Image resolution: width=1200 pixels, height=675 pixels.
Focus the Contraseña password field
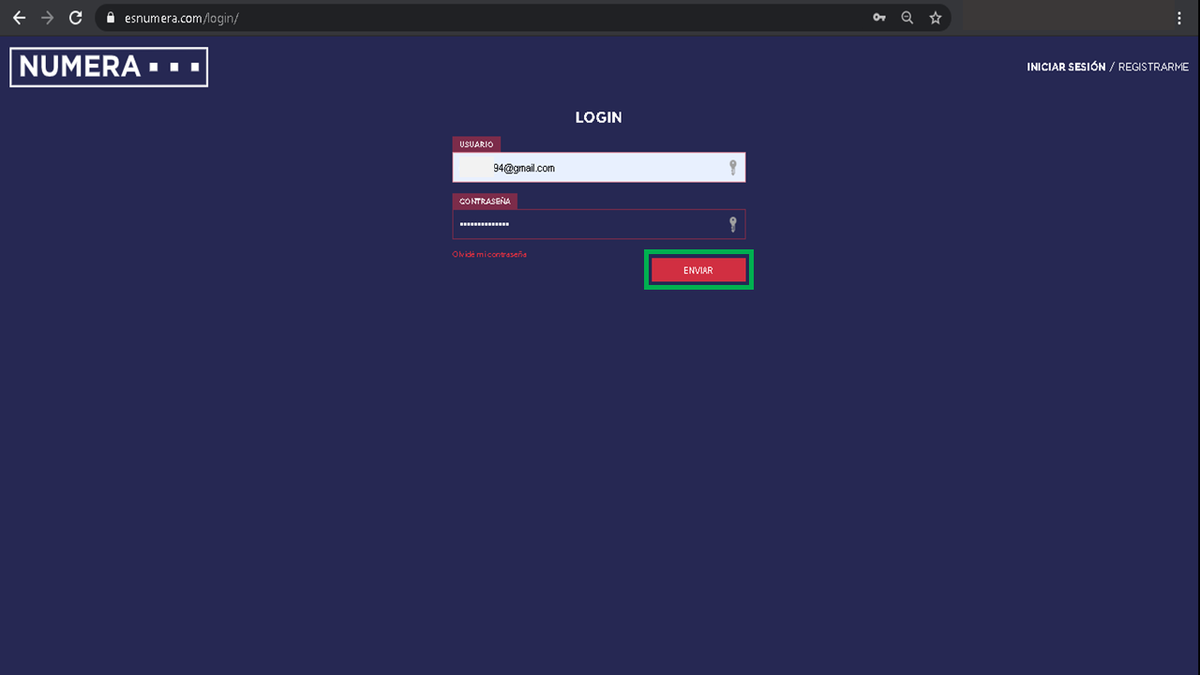pyautogui.click(x=590, y=224)
